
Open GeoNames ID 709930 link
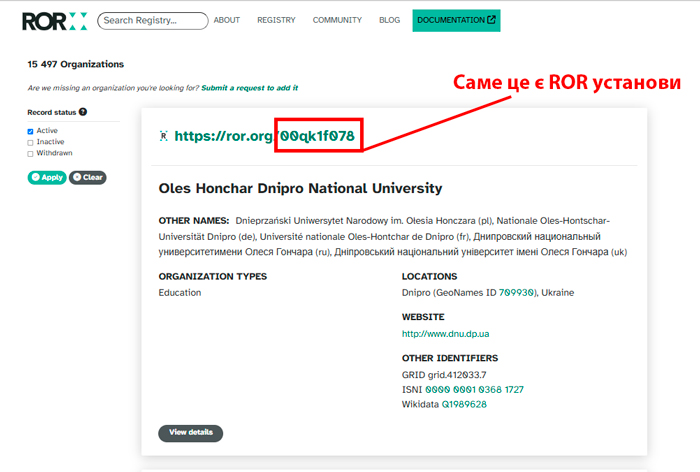(516, 292)
